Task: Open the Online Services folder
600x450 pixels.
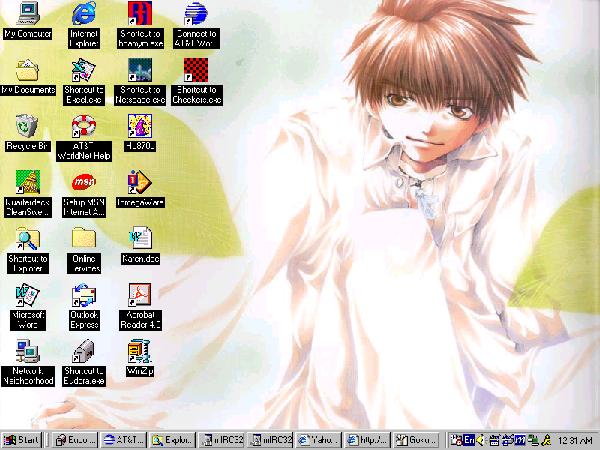Action: point(84,240)
